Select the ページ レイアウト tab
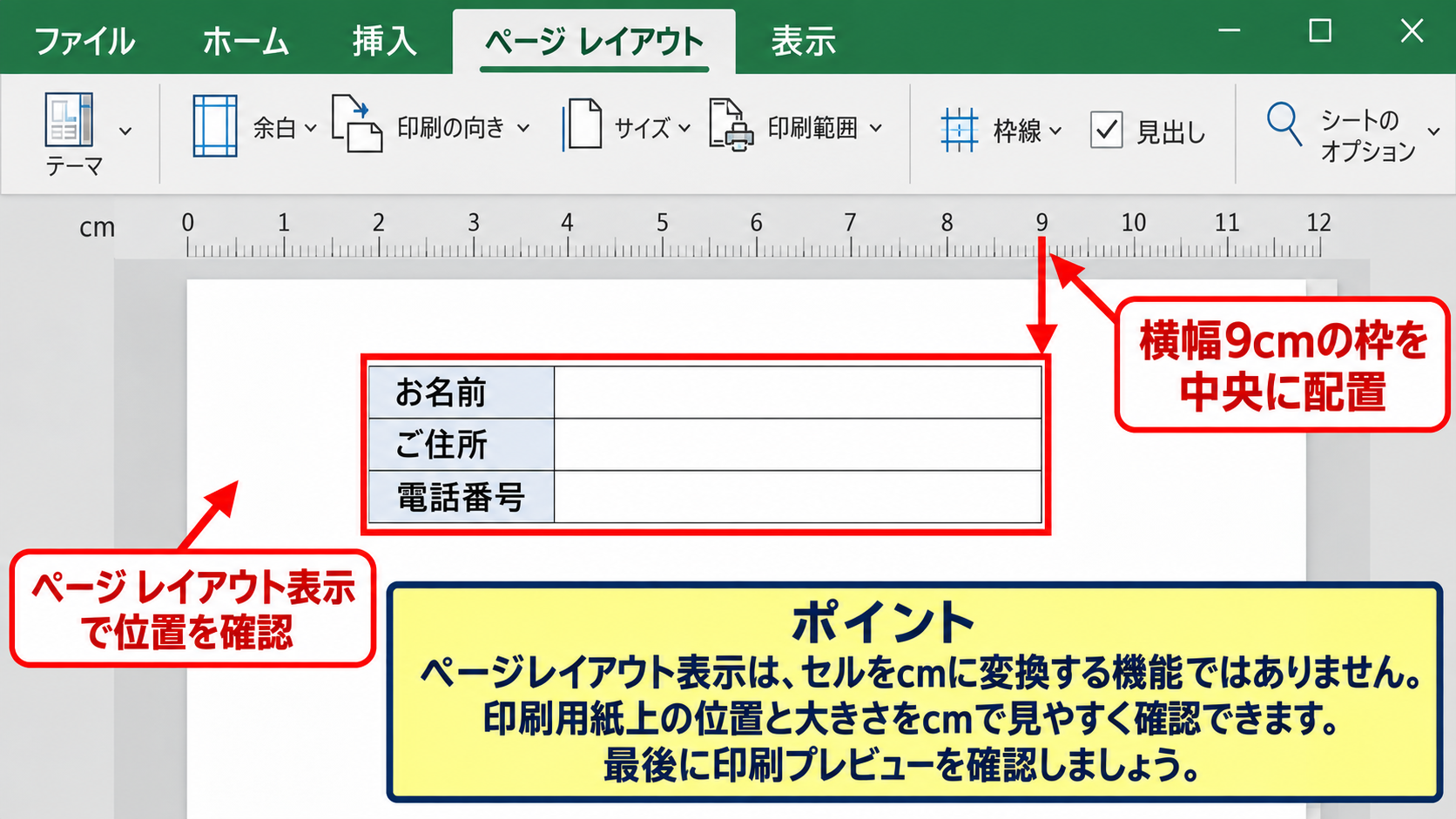 pos(594,41)
